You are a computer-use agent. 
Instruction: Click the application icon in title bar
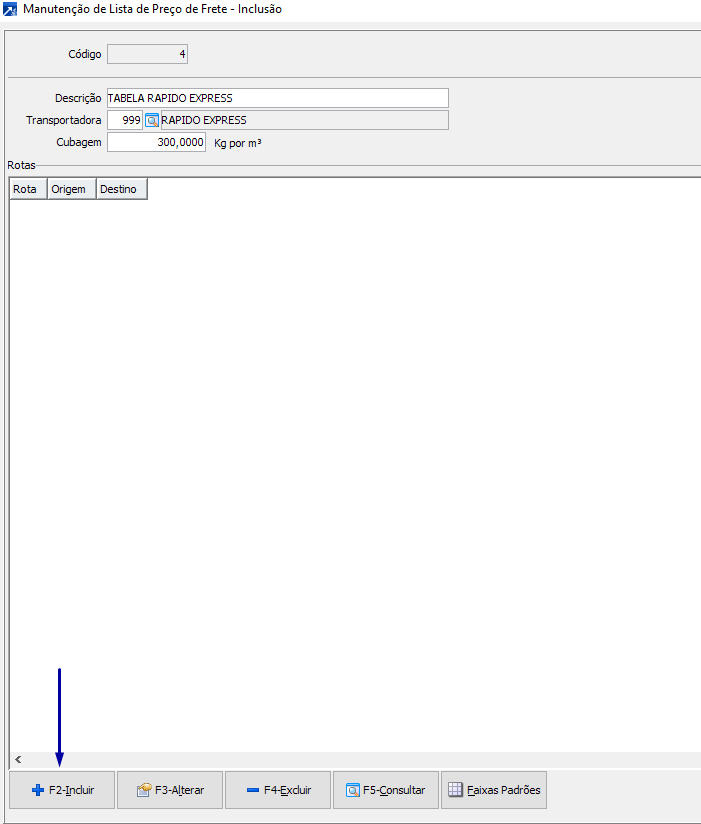coord(10,9)
